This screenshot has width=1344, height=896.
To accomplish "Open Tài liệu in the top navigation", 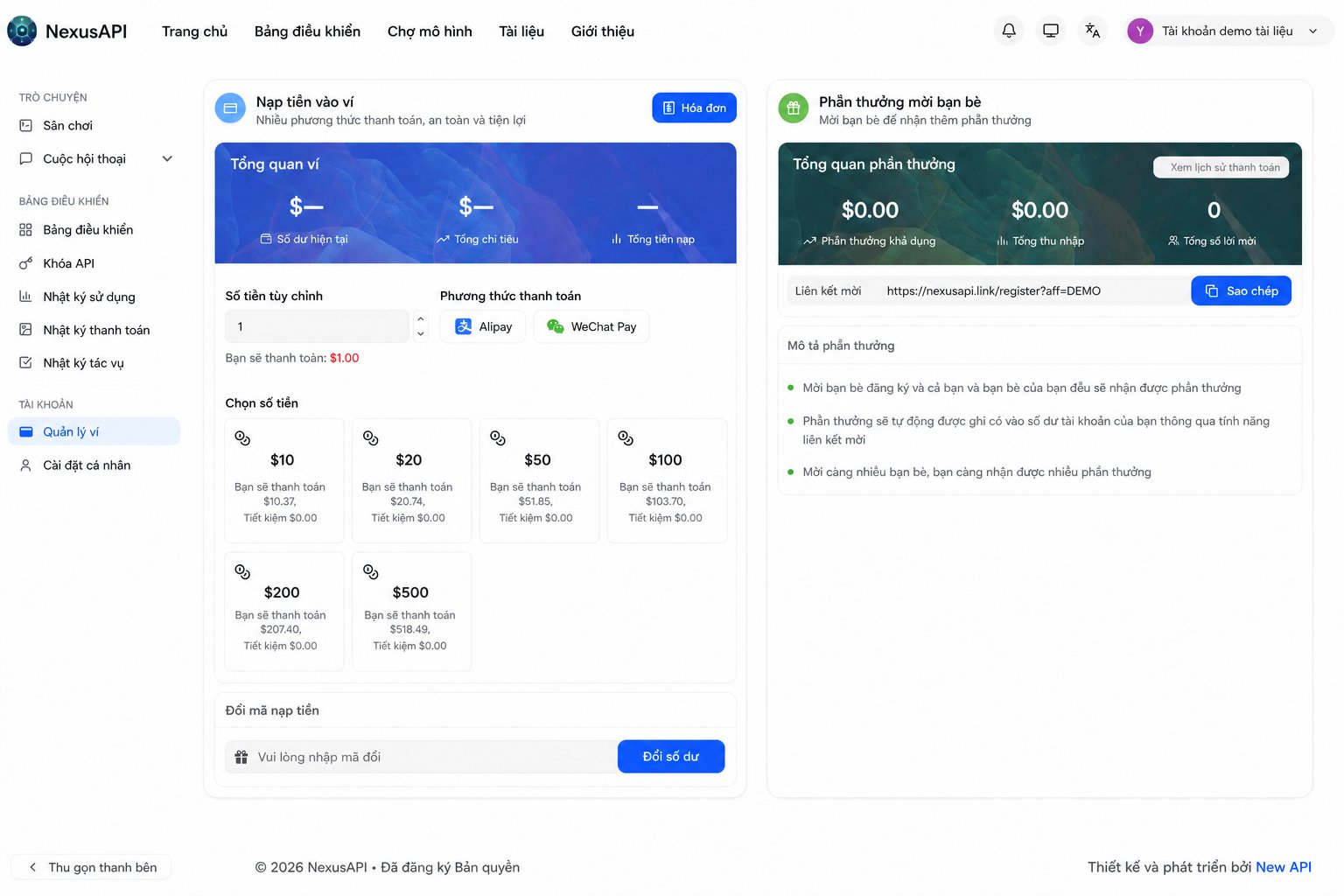I will (x=521, y=31).
